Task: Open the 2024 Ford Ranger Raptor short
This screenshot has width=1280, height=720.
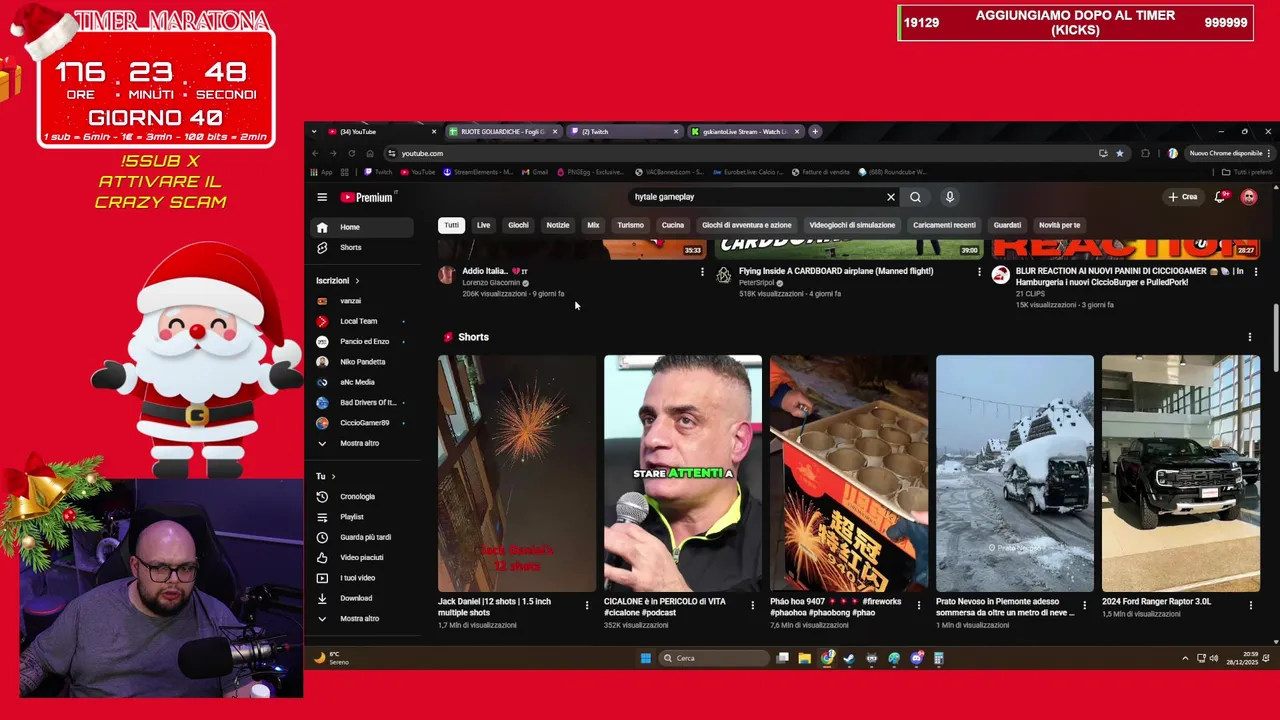Action: click(1181, 474)
